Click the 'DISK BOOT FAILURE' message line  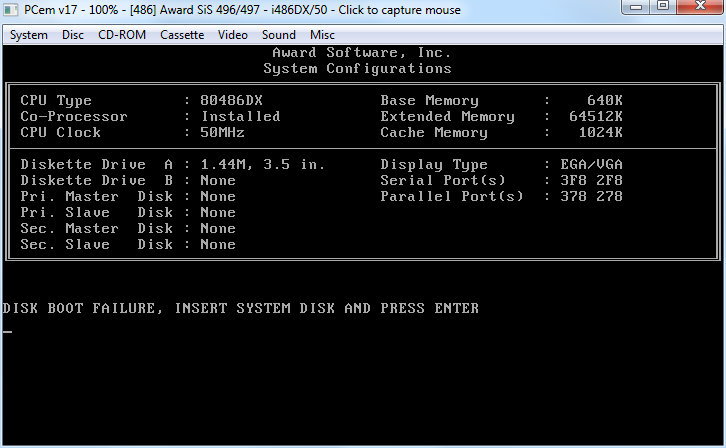coord(241,308)
